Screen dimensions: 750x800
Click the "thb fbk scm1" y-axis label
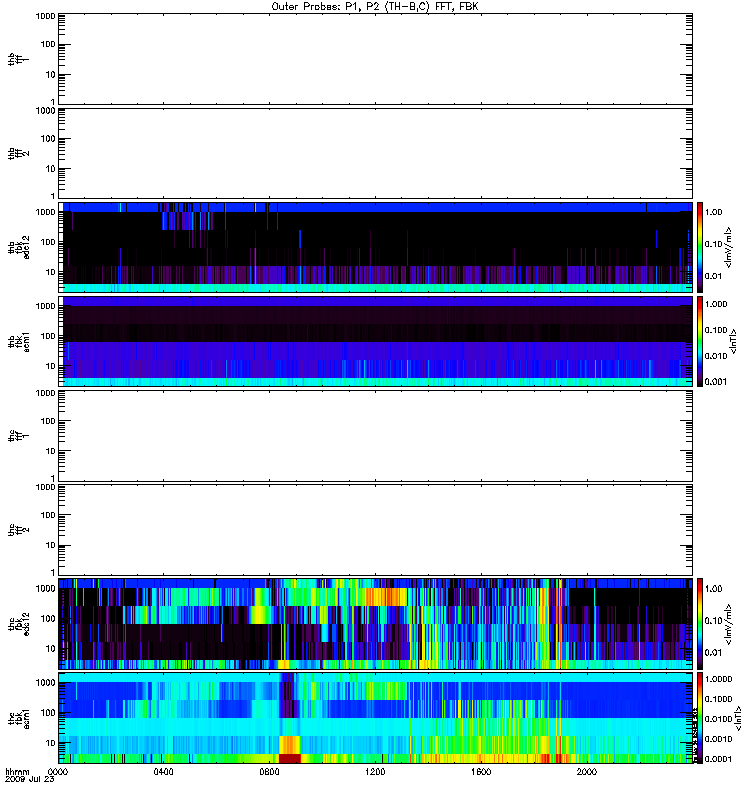coord(18,342)
